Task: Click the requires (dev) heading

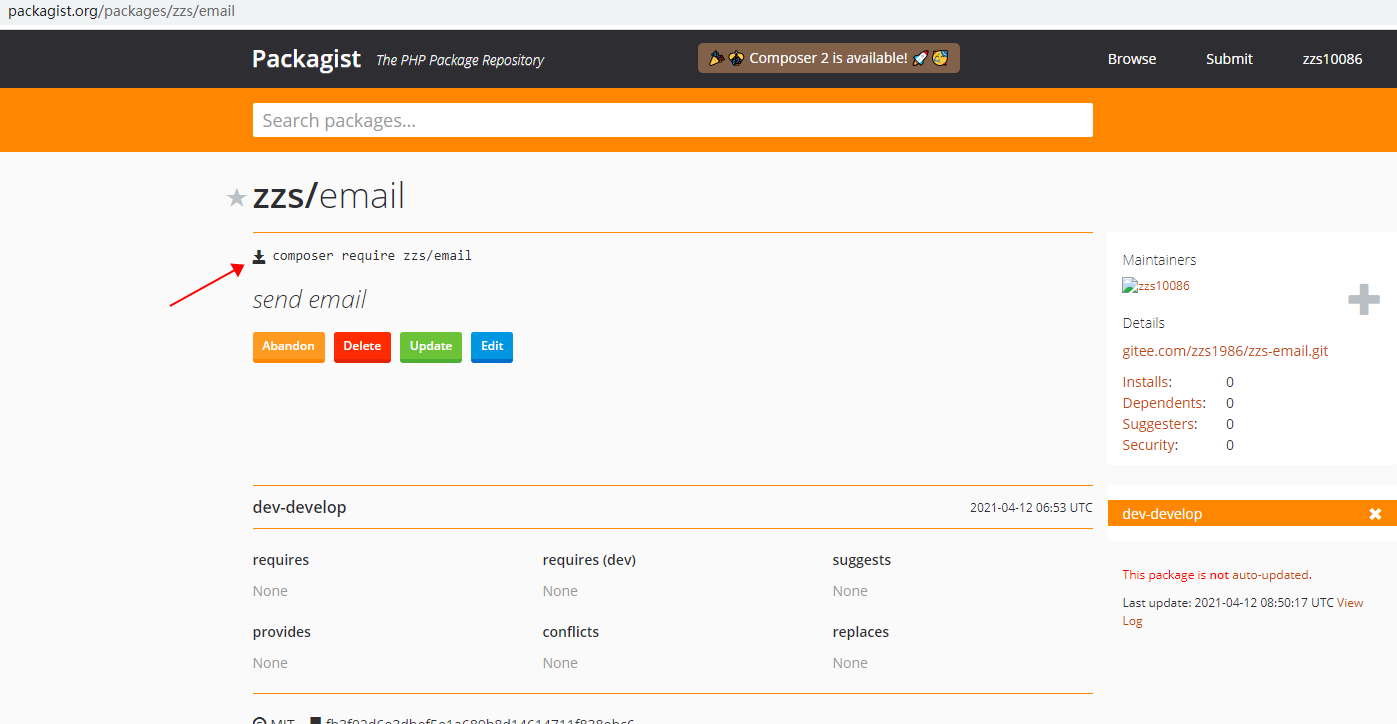Action: click(589, 560)
